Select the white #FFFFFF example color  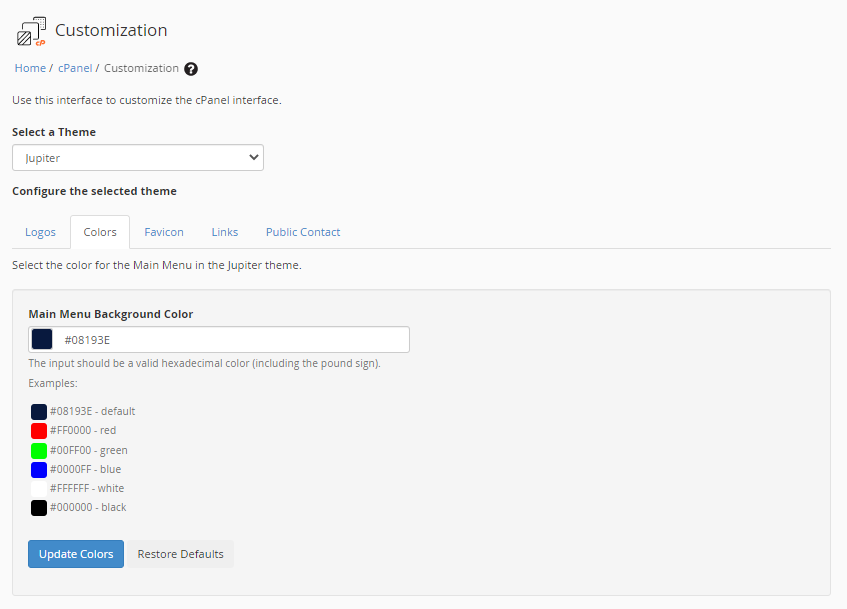(39, 488)
